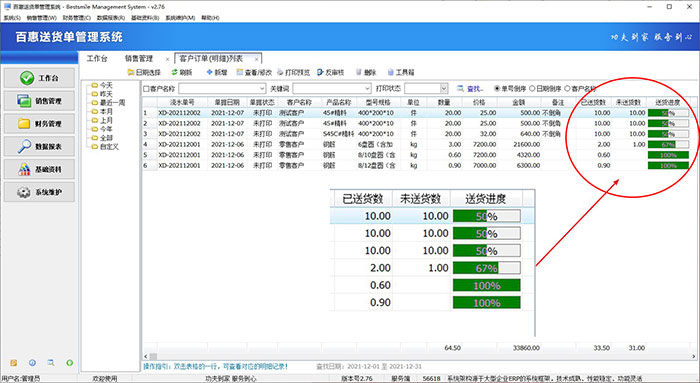The width and height of the screenshot is (700, 383).
Task: Select the 日期倒序 radio button
Action: (x=532, y=88)
